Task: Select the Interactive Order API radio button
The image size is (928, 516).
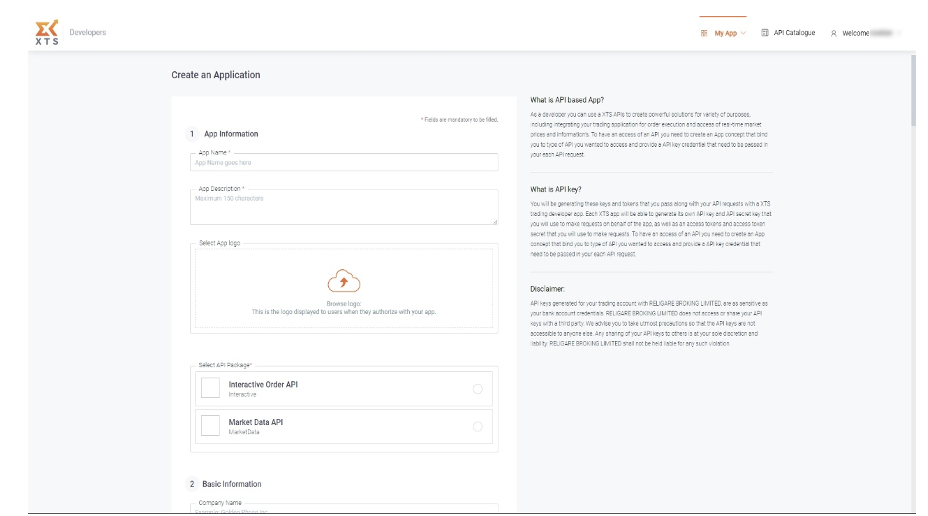Action: point(476,389)
